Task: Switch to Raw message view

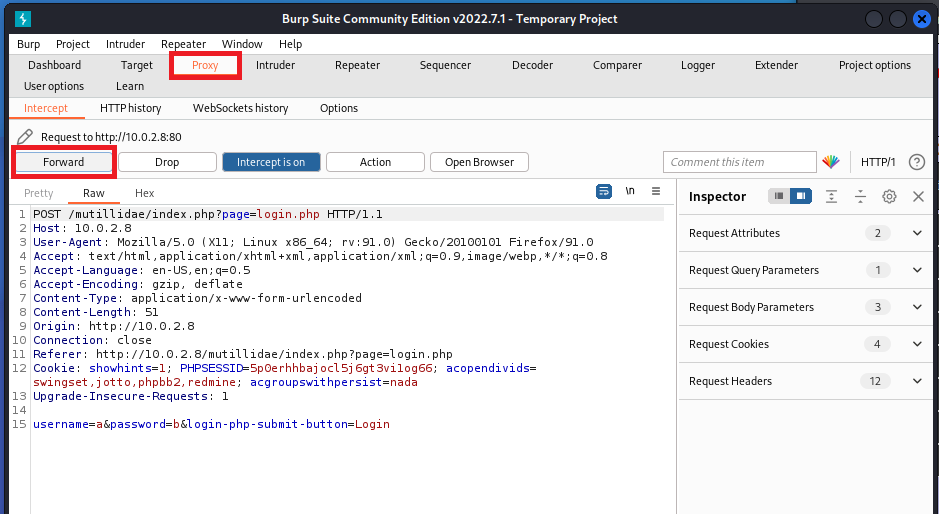Action: click(93, 193)
